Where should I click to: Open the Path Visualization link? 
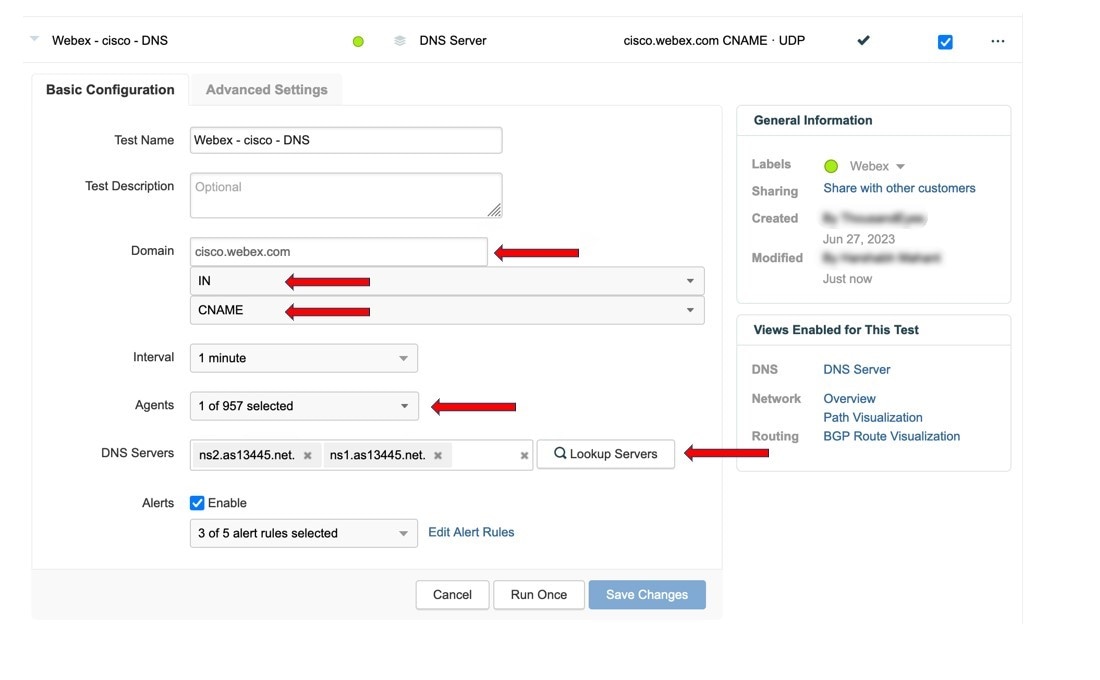[873, 418]
